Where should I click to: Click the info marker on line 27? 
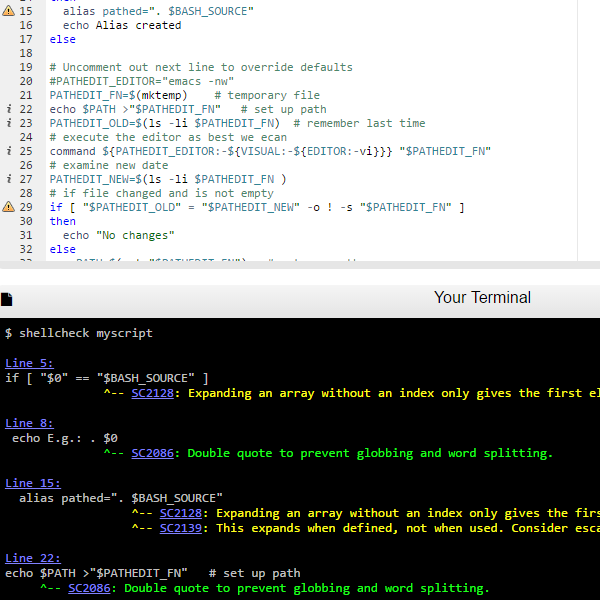click(x=9, y=179)
